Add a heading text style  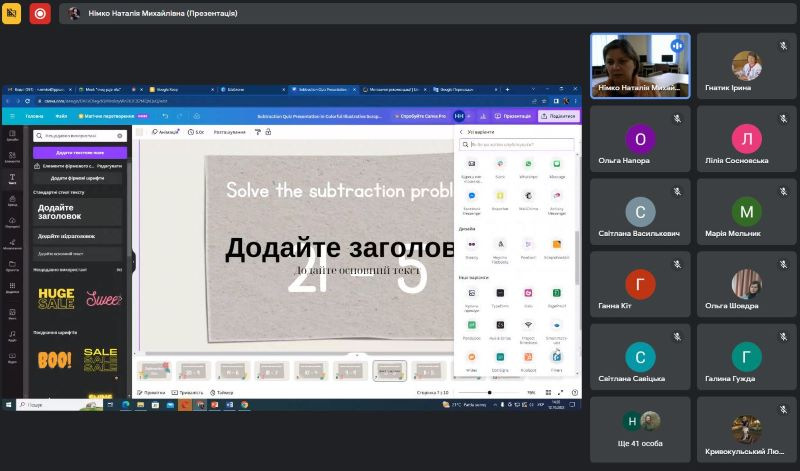point(78,212)
